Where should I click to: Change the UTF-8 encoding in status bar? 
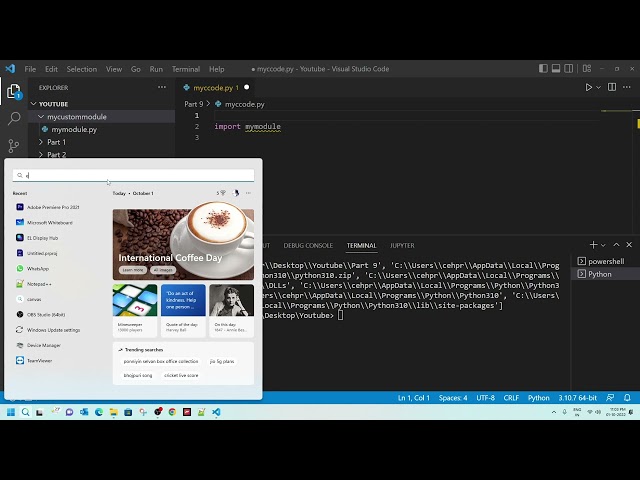point(485,398)
